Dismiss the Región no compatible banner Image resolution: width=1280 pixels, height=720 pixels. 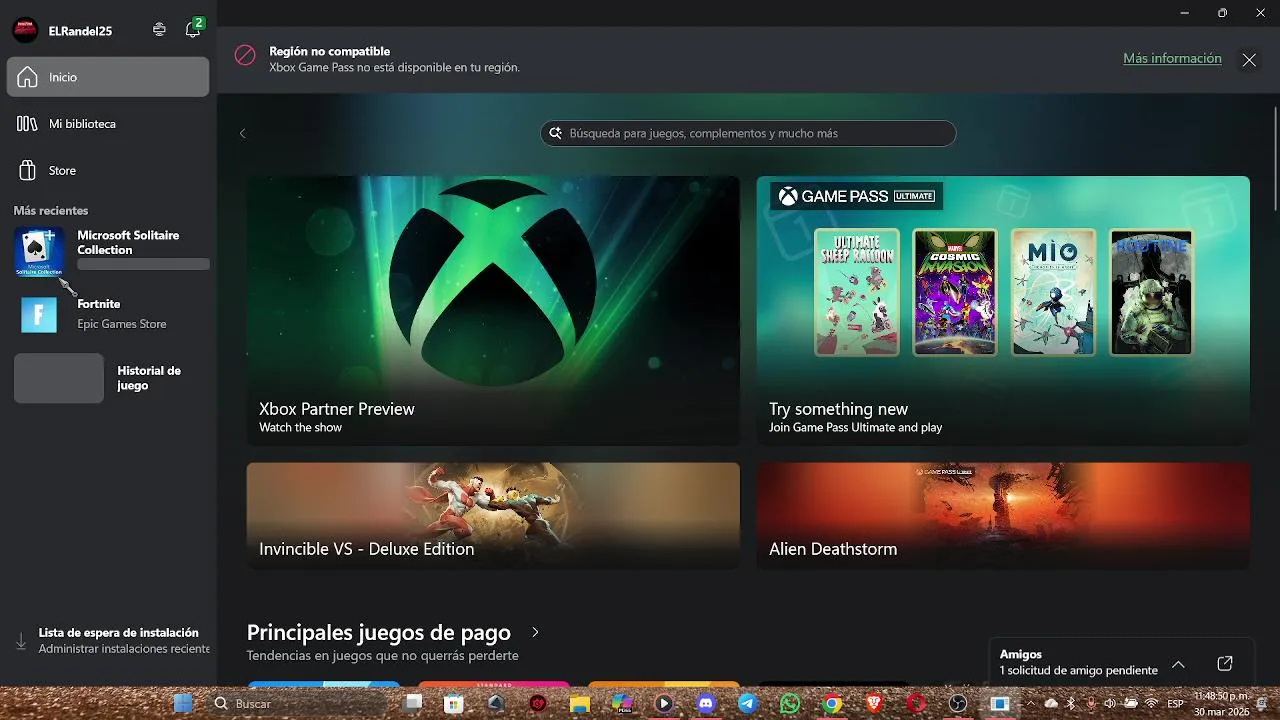tap(1249, 60)
